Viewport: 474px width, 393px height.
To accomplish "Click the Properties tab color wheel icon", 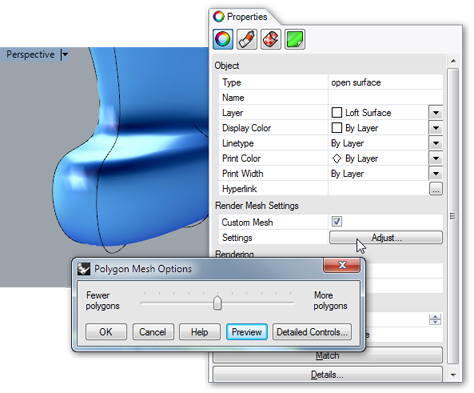I will tap(219, 16).
